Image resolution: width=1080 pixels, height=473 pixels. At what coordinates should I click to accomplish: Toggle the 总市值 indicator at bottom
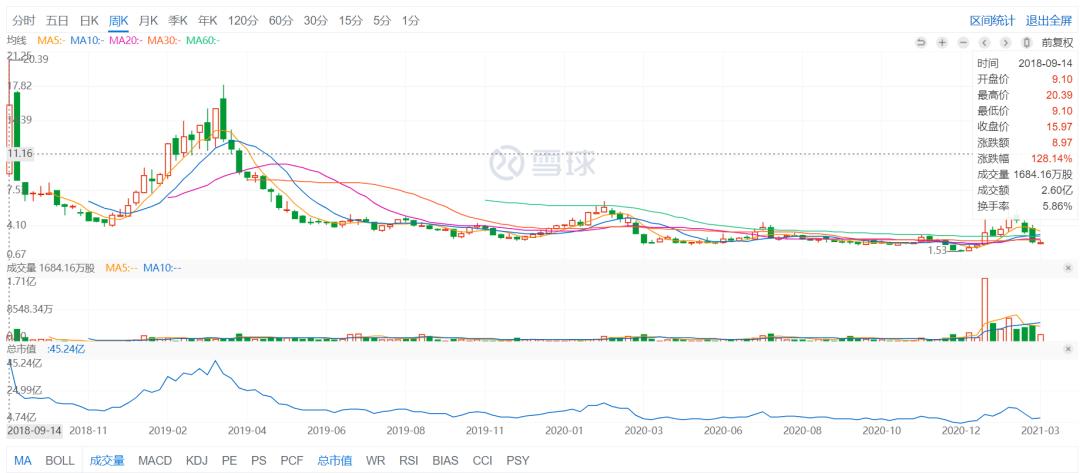(x=335, y=461)
